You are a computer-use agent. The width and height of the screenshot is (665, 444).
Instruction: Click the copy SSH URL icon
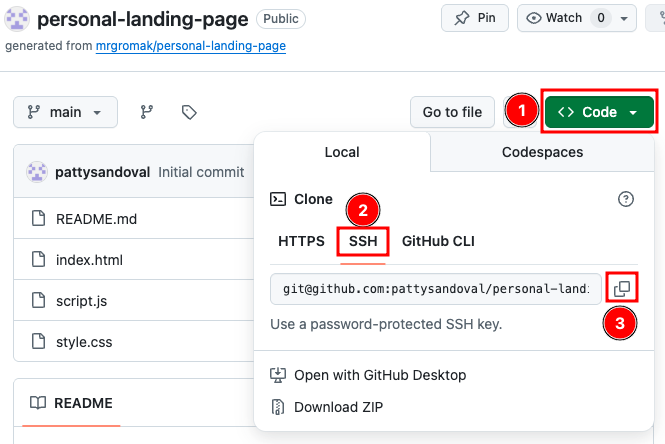coord(622,288)
